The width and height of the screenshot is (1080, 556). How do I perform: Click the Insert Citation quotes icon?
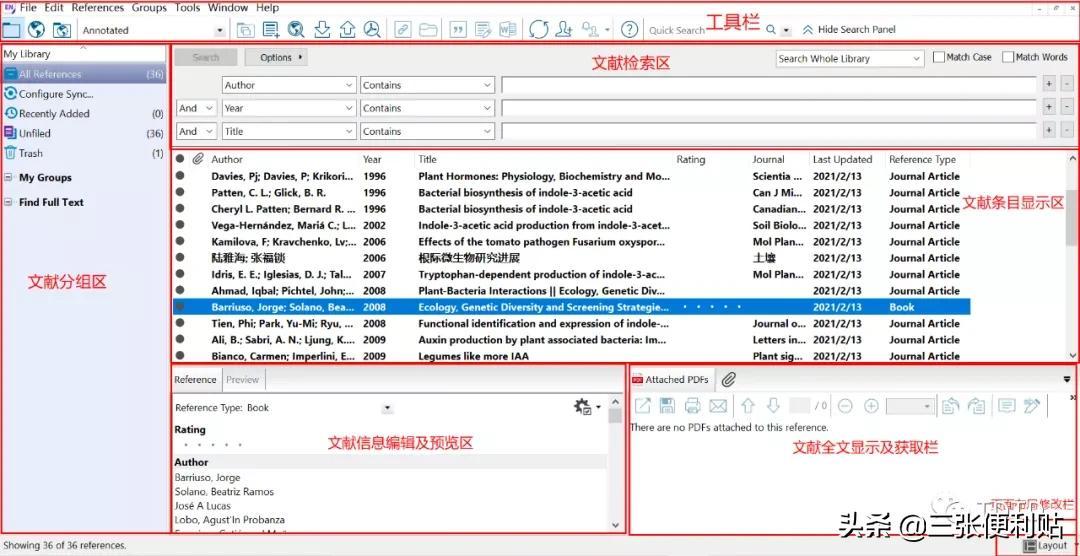point(457,30)
